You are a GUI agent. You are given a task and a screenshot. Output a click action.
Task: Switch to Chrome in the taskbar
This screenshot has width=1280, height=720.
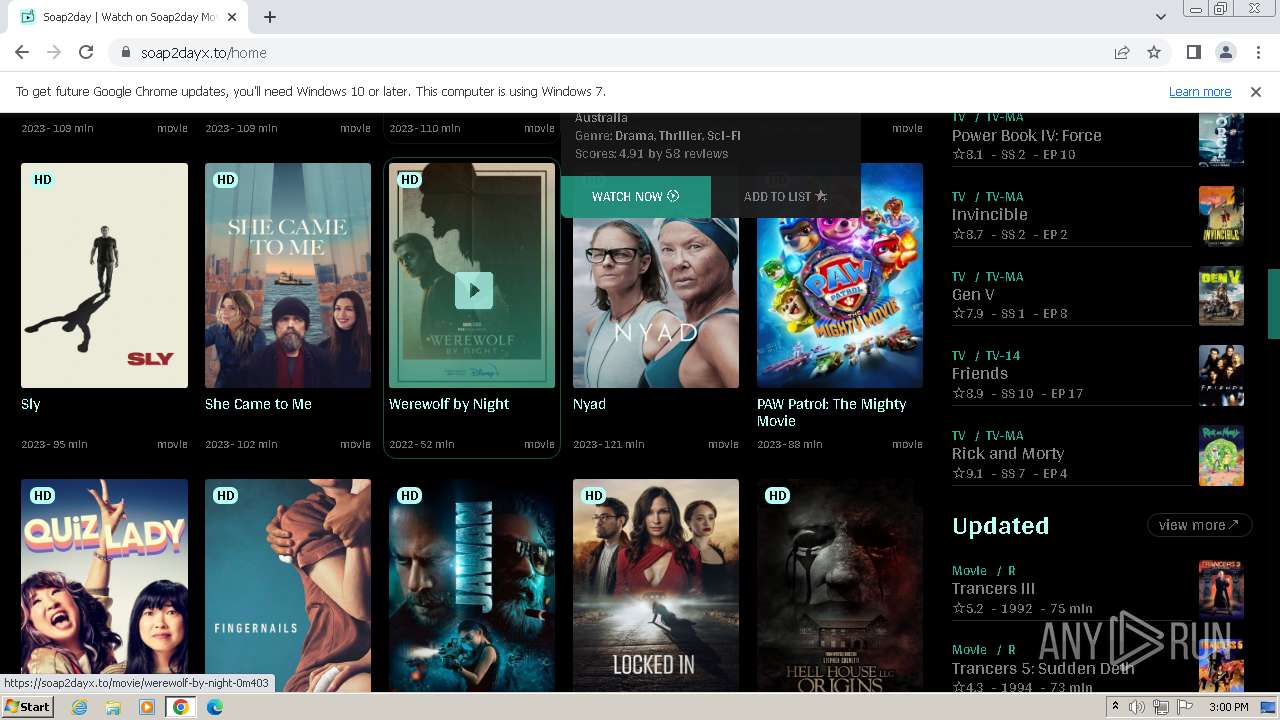point(181,707)
